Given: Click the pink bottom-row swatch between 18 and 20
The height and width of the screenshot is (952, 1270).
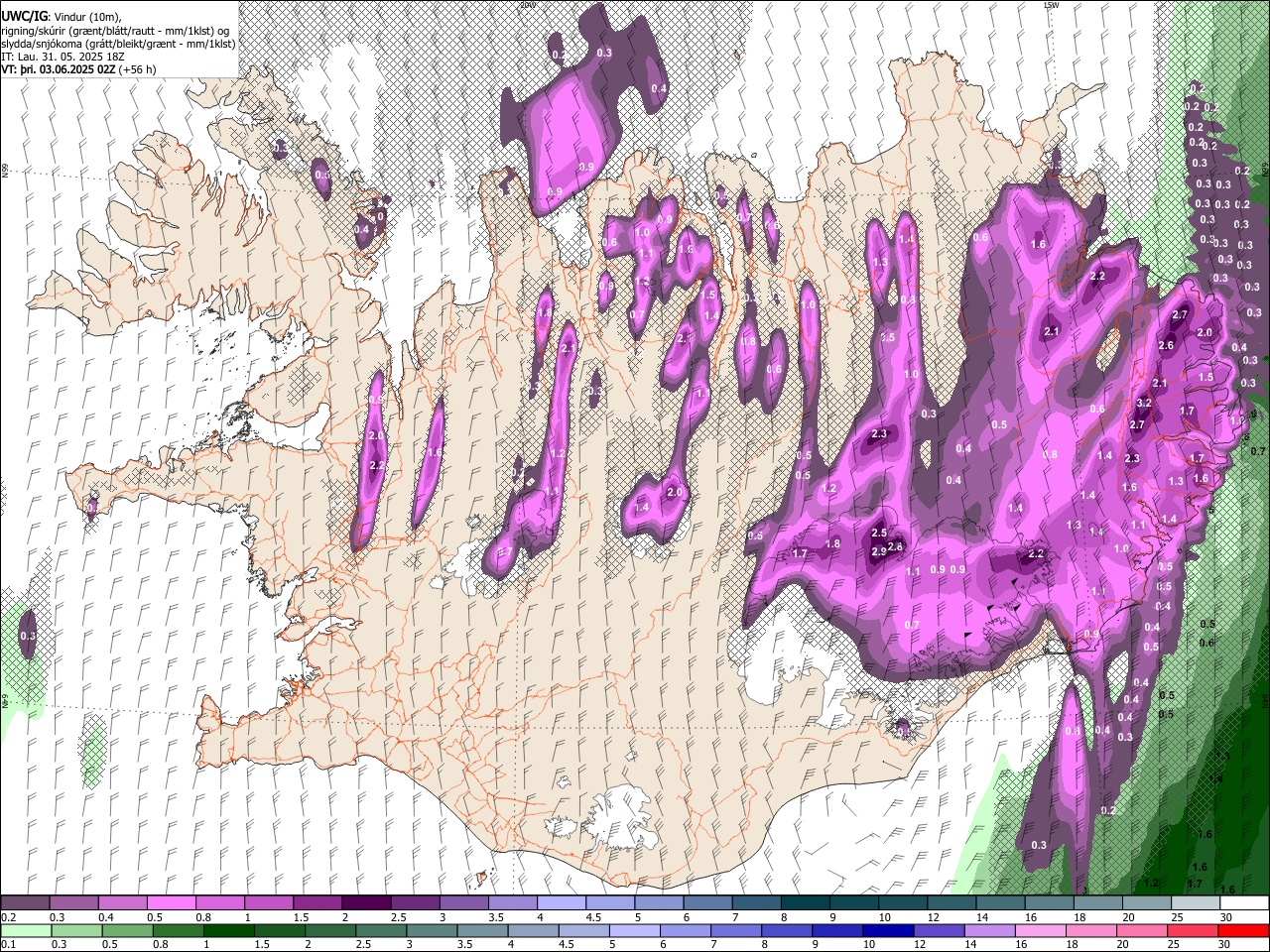Looking at the screenshot, I should pyautogui.click(x=1092, y=930).
